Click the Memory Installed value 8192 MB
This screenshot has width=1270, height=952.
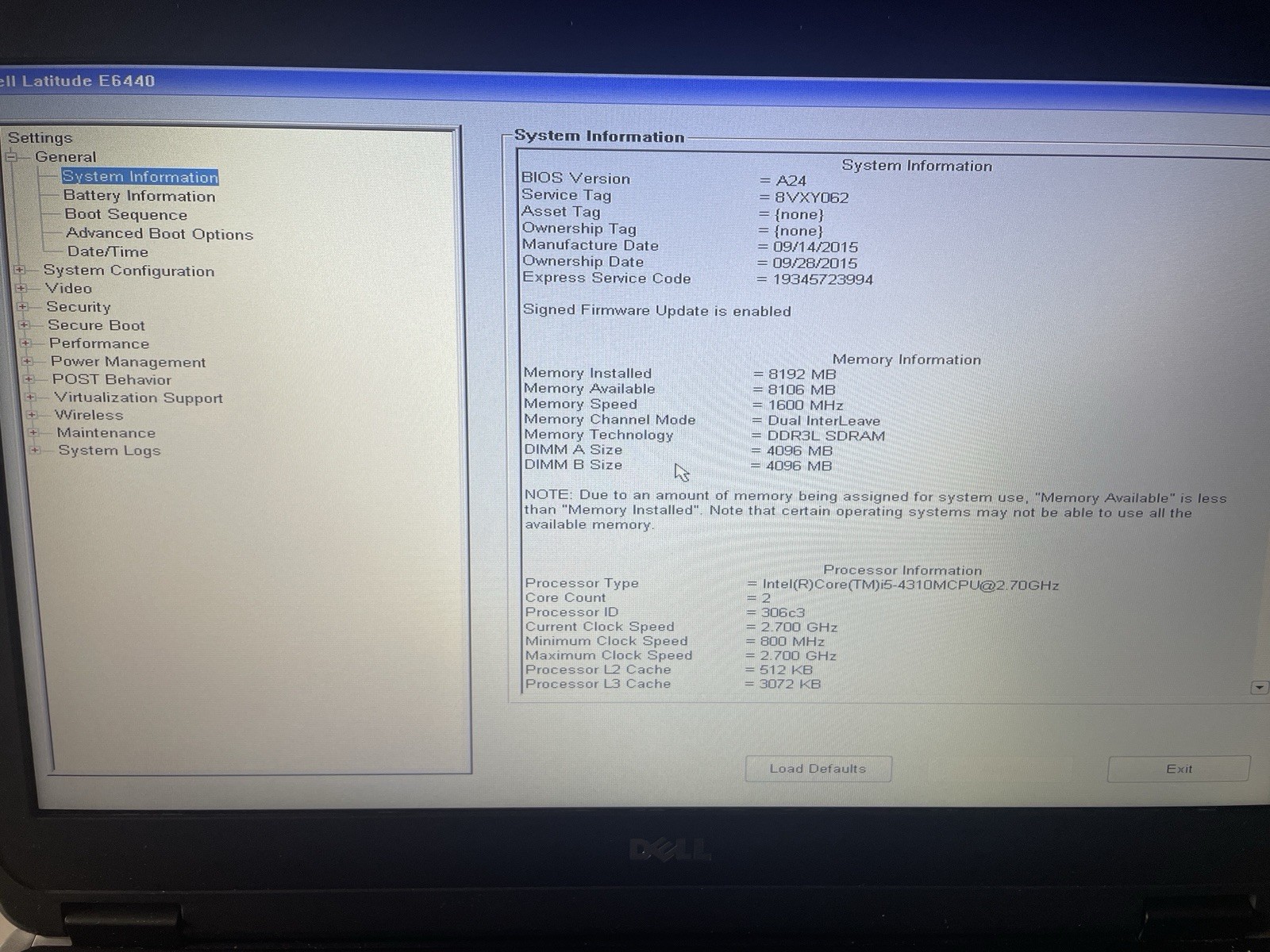(x=802, y=374)
